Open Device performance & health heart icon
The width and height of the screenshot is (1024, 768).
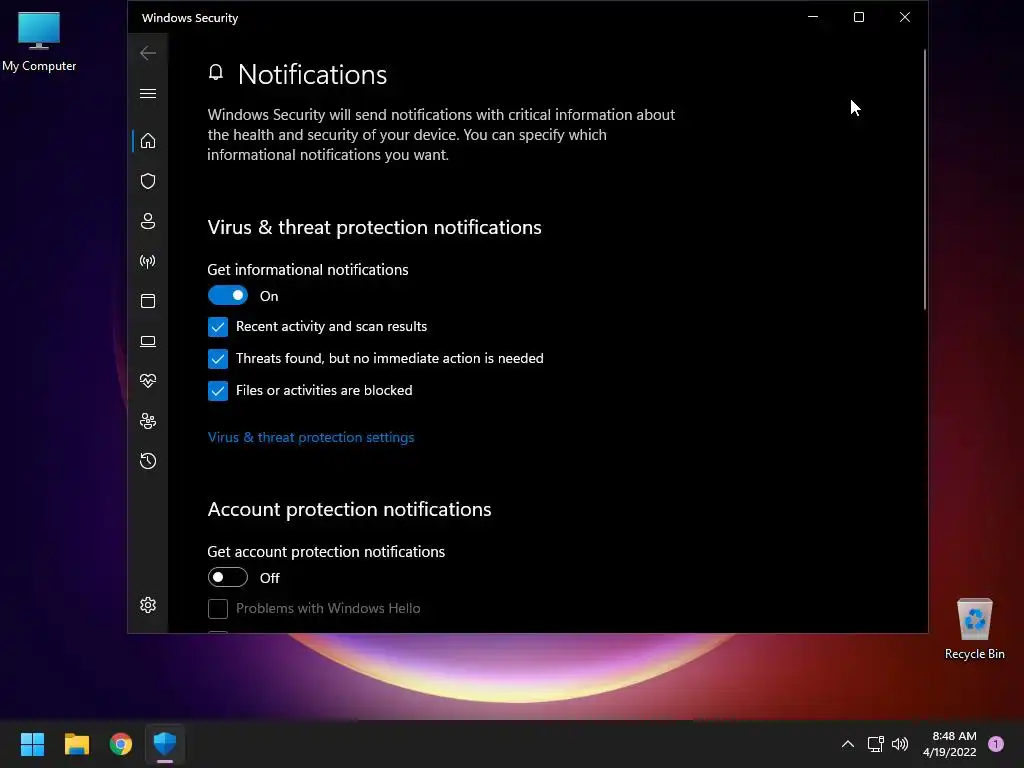pos(148,381)
